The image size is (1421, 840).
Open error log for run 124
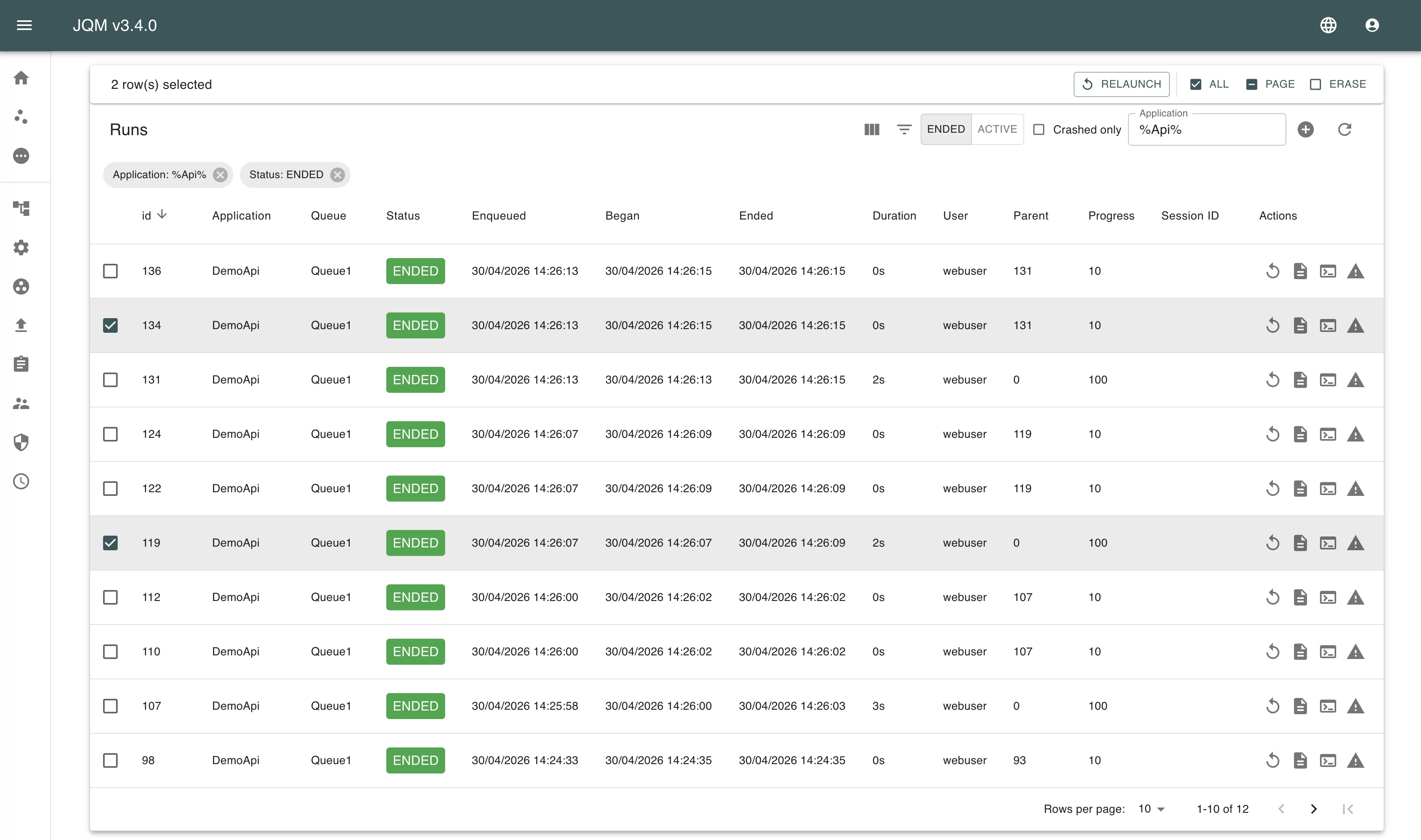1355,434
